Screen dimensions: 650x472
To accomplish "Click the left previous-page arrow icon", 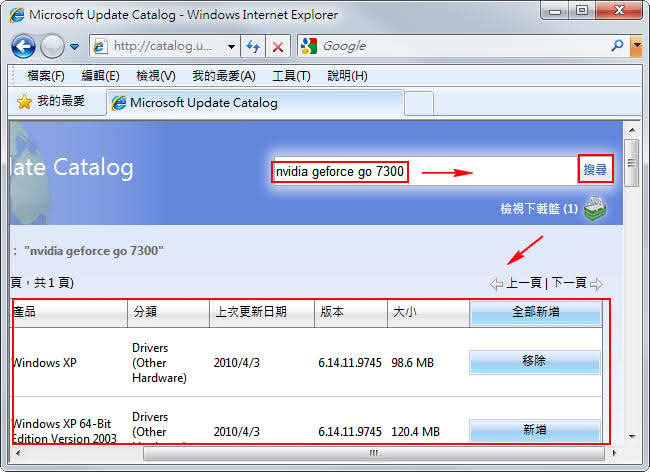I will click(x=496, y=284).
